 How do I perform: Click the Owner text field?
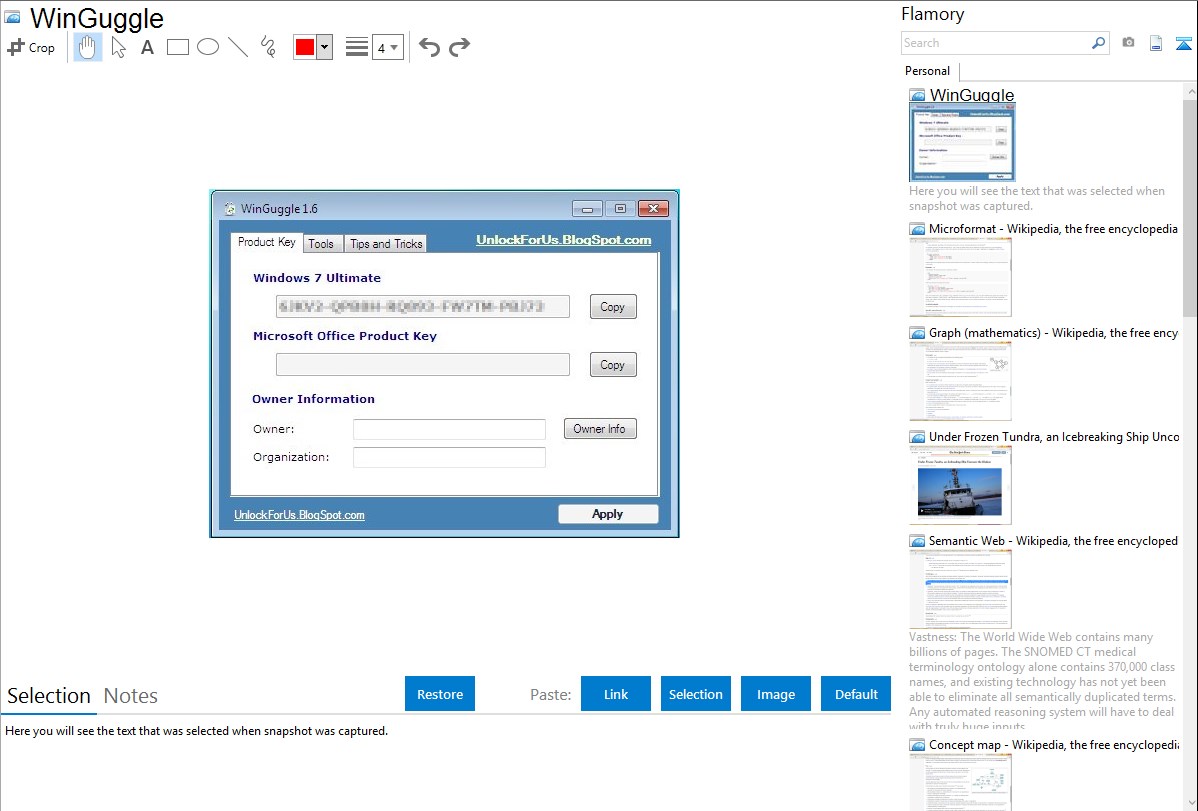pos(449,430)
